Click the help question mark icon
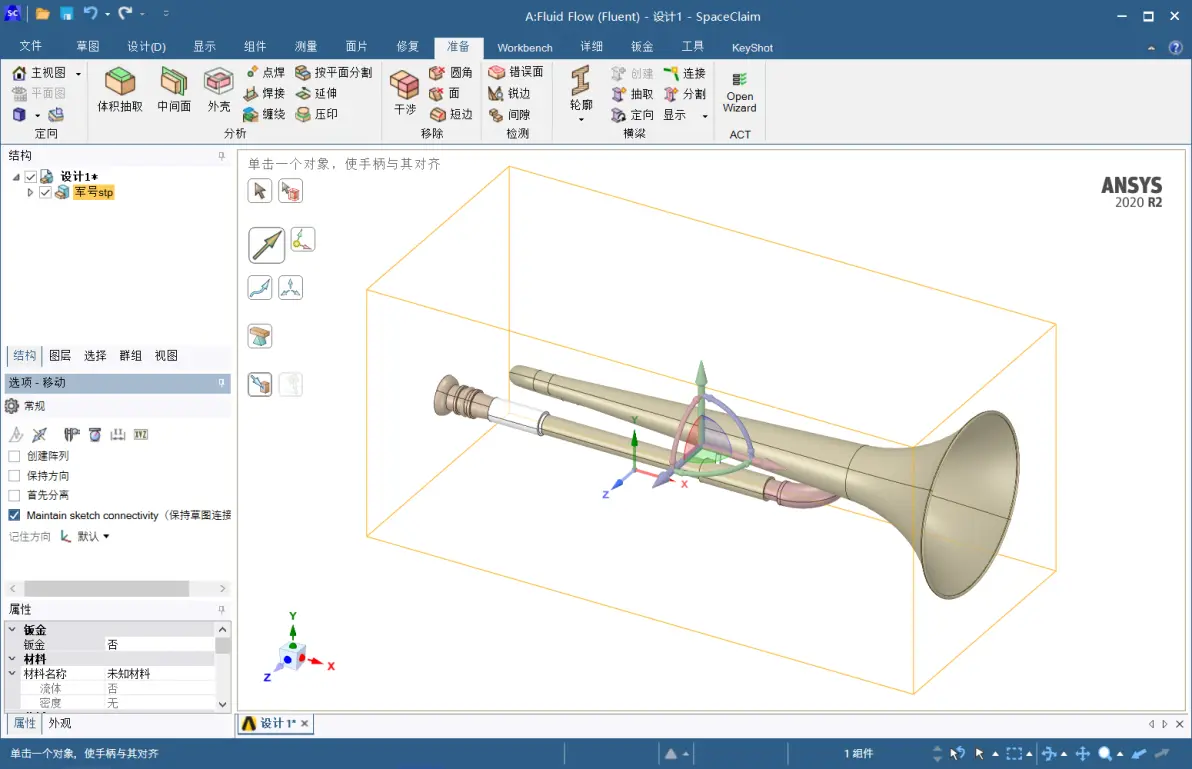Screen dimensions: 1192x769 [1175, 47]
